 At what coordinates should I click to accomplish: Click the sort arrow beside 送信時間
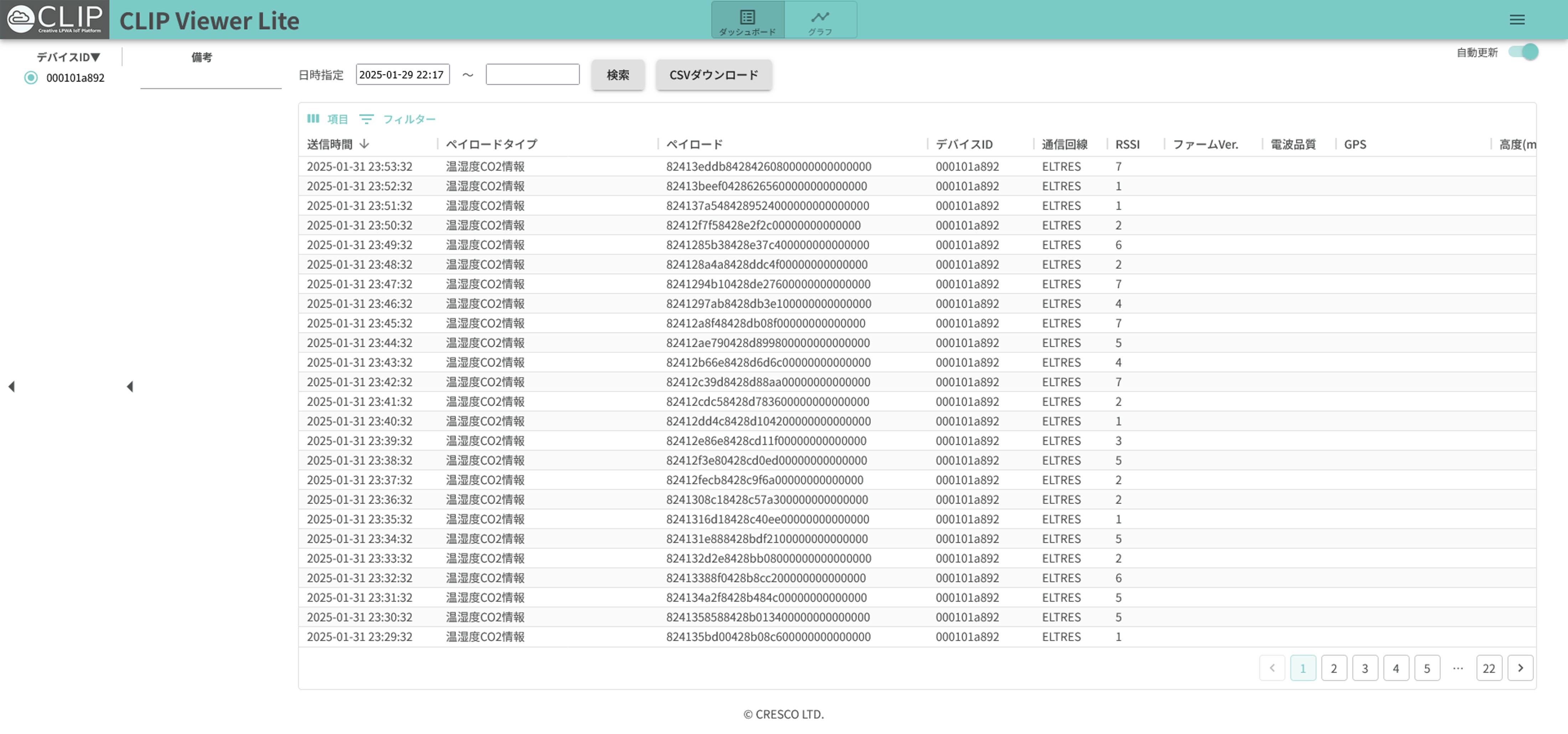click(364, 144)
